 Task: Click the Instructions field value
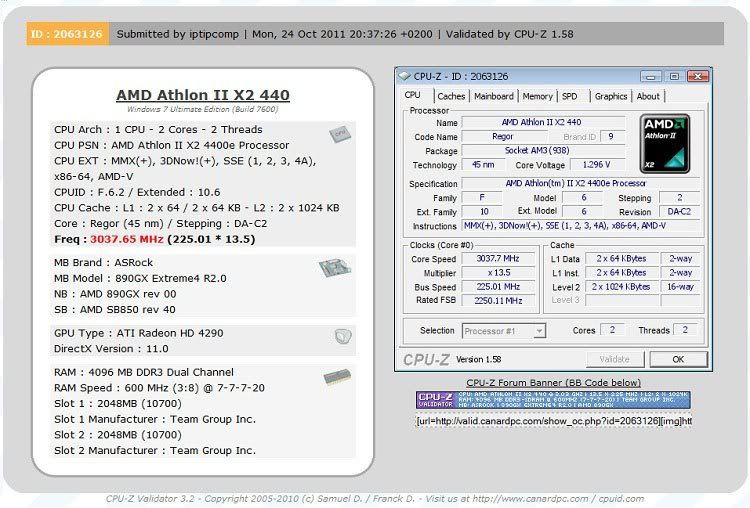click(581, 225)
